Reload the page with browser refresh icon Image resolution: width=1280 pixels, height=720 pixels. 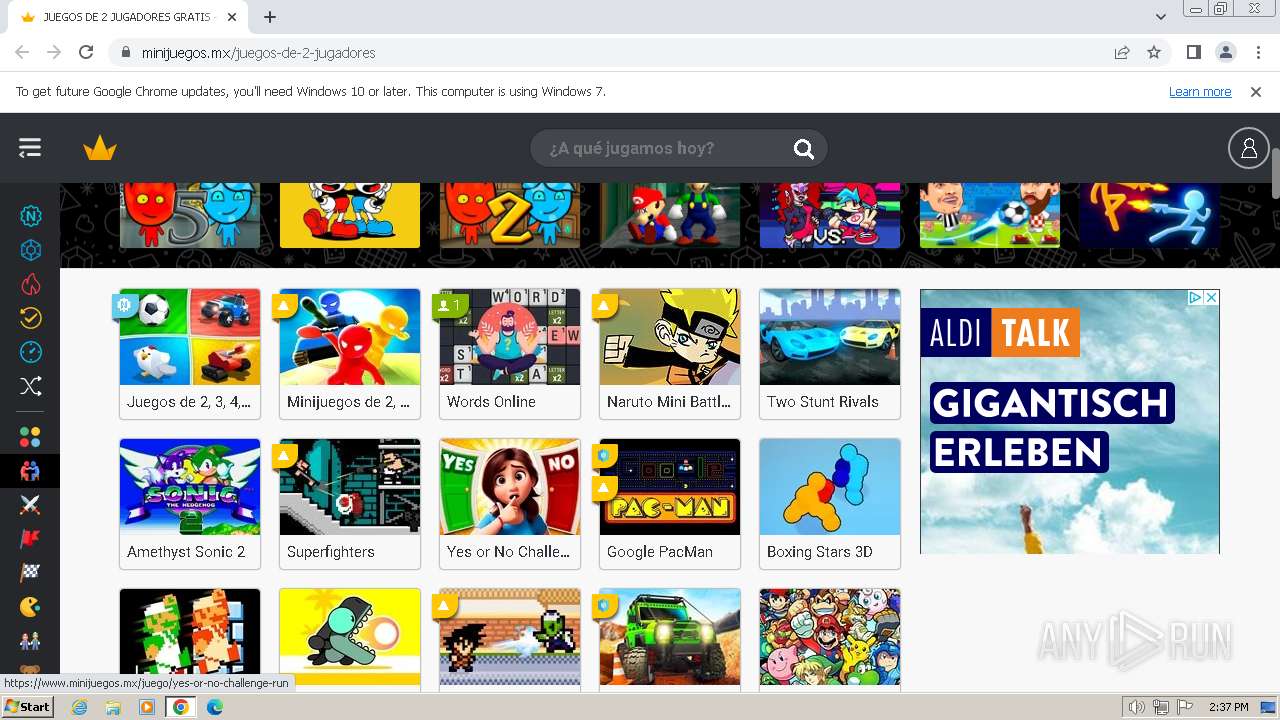tap(86, 52)
